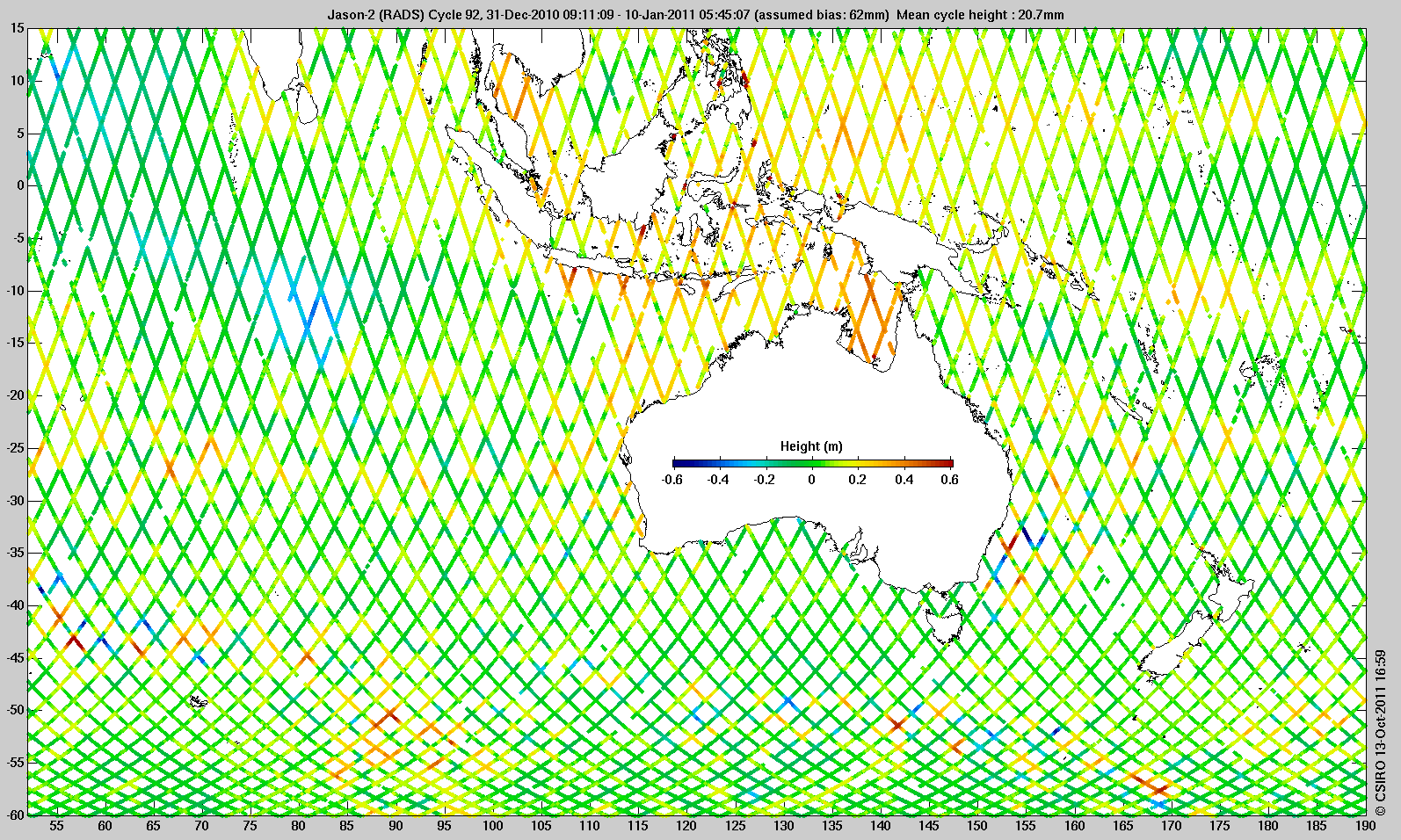Click longitude axis label "130"
Image resolution: width=1401 pixels, height=840 pixels.
tap(783, 826)
